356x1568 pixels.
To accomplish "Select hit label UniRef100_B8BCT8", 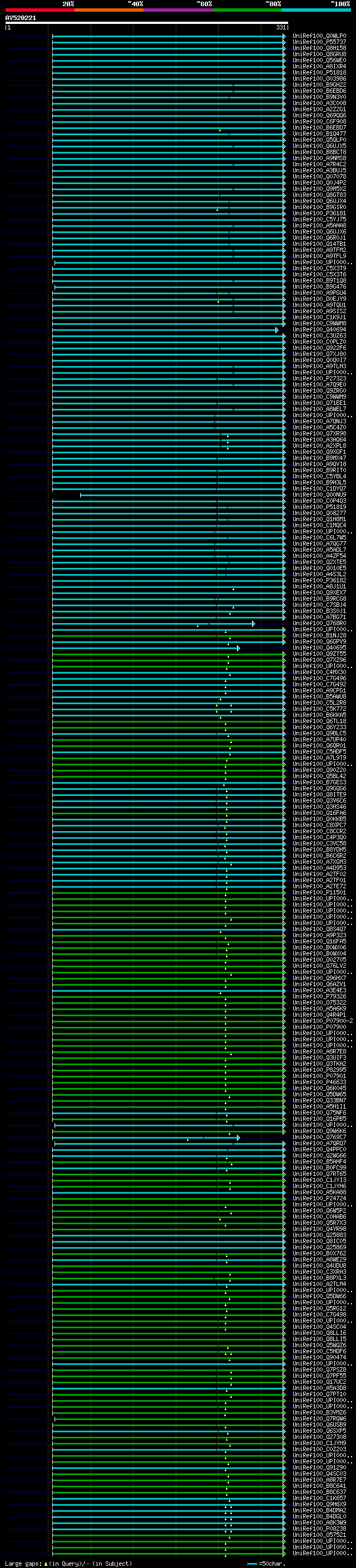I will 319,152.
